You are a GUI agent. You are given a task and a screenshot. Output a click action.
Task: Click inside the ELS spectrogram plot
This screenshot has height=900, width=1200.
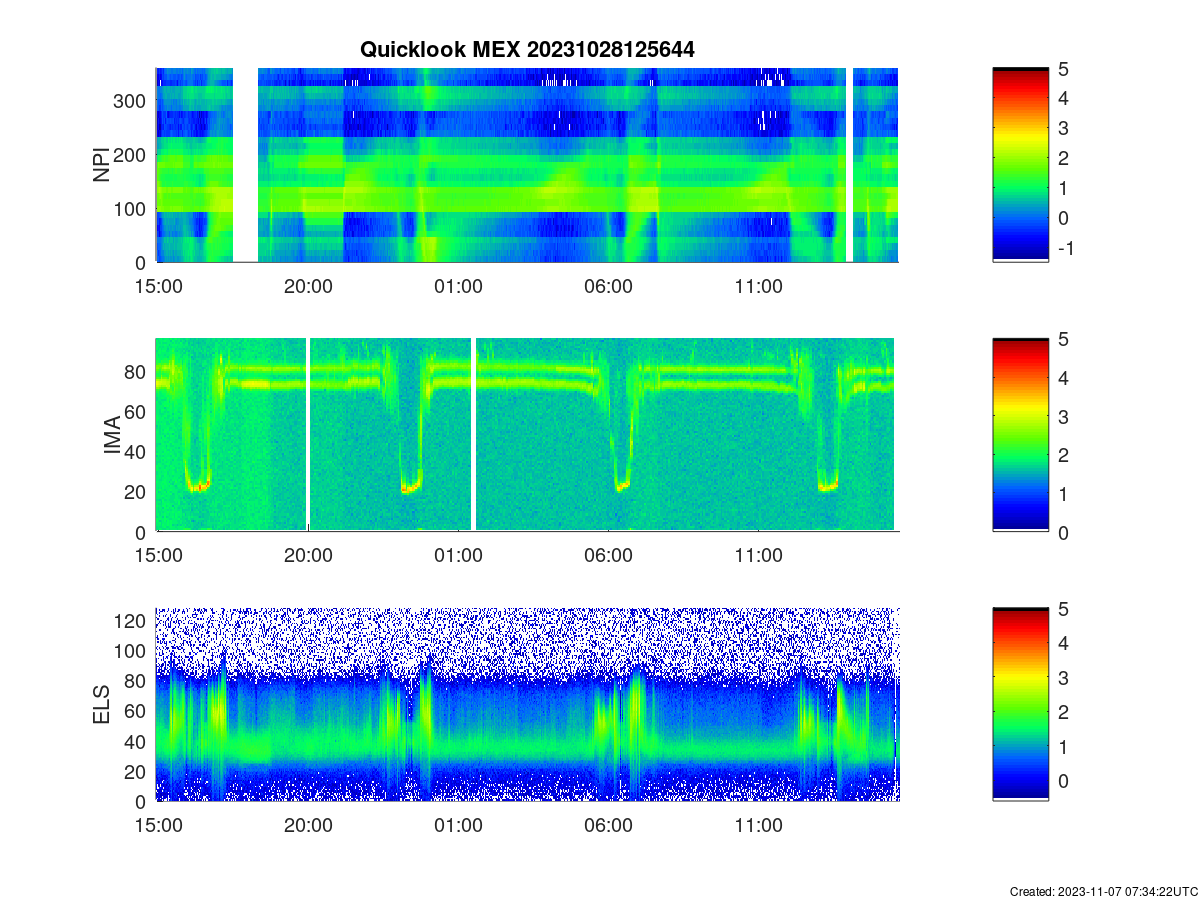(x=527, y=704)
